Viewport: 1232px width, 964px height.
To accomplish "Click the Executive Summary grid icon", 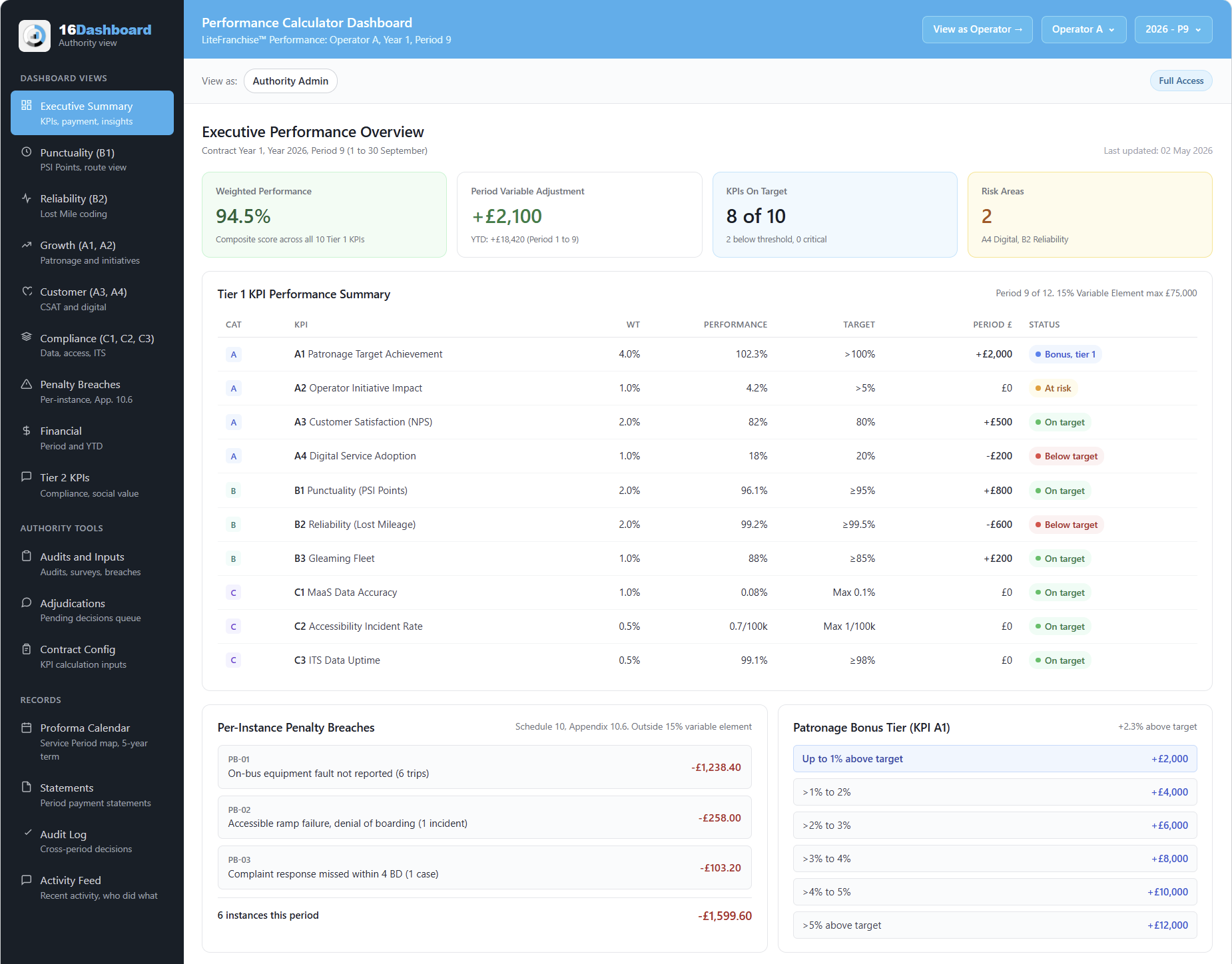I will [x=27, y=105].
